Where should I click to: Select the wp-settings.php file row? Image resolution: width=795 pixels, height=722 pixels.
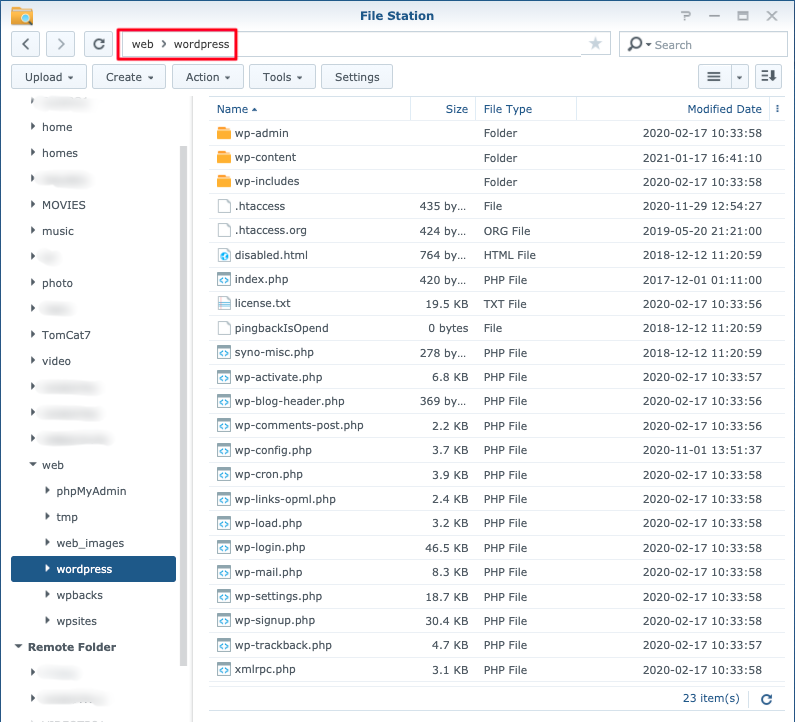pos(497,596)
